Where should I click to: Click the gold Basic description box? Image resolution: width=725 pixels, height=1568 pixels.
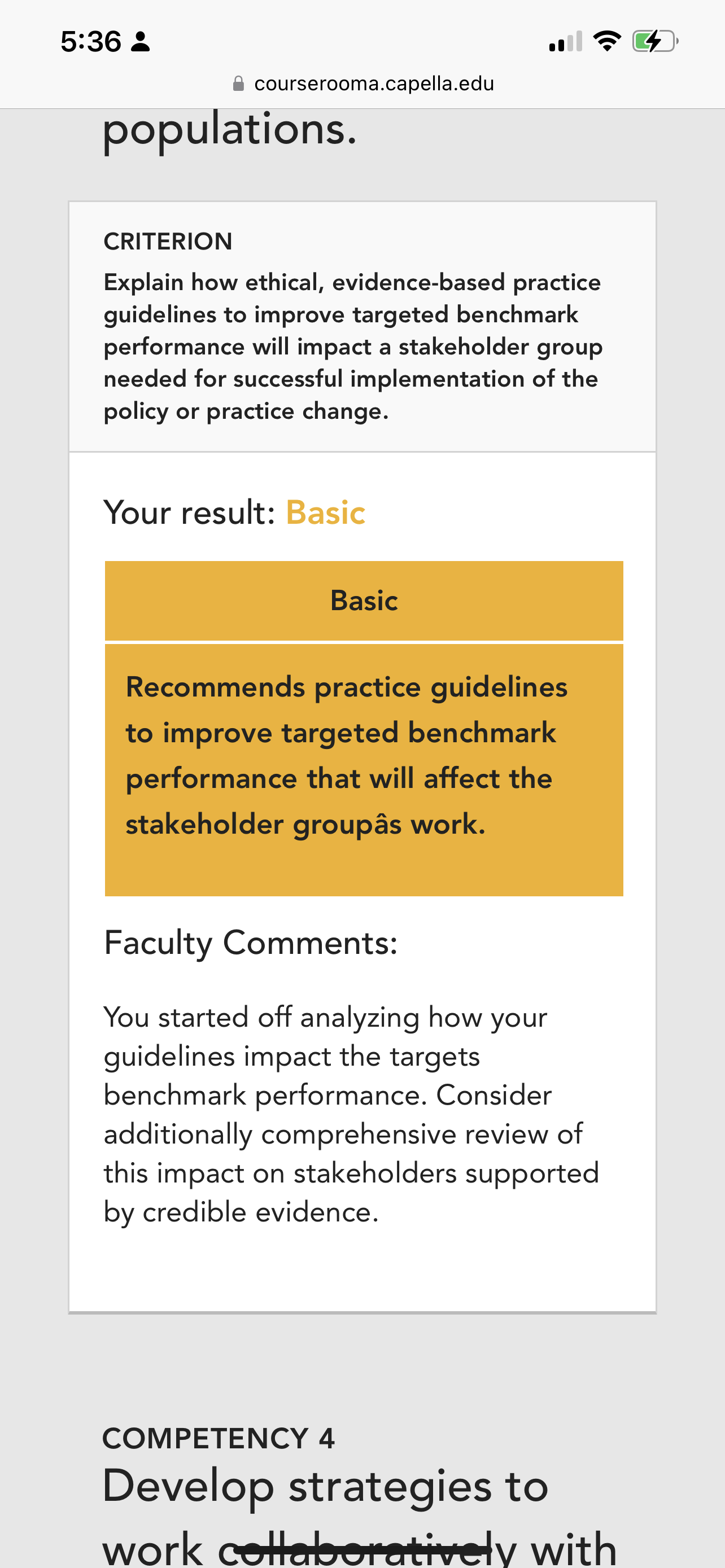pos(364,770)
